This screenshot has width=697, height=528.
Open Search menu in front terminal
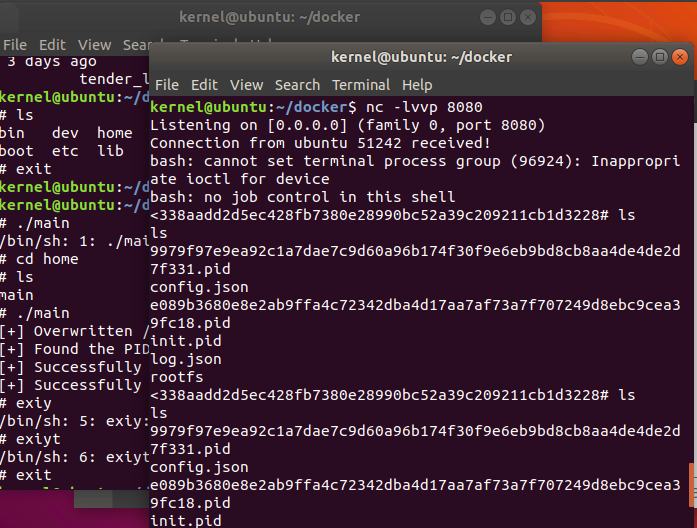coord(297,85)
